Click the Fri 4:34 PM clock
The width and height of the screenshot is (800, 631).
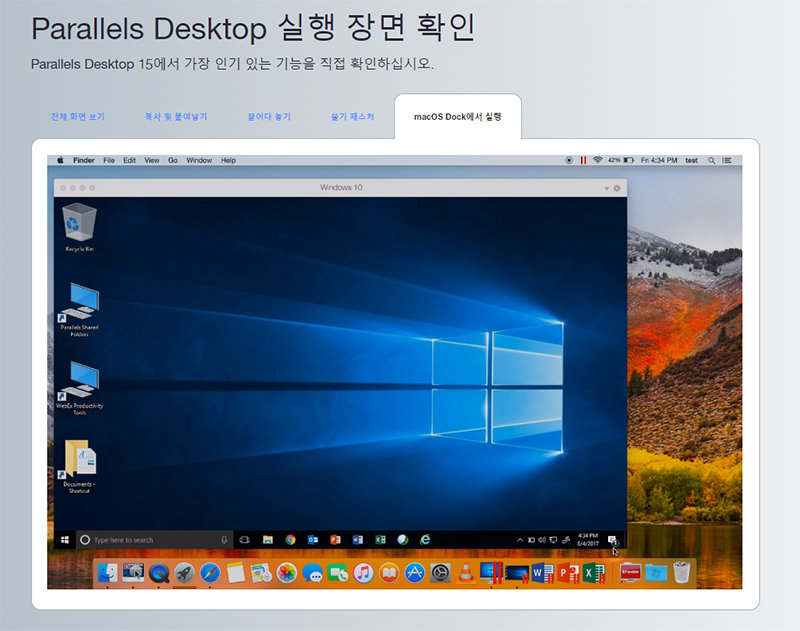coord(659,160)
